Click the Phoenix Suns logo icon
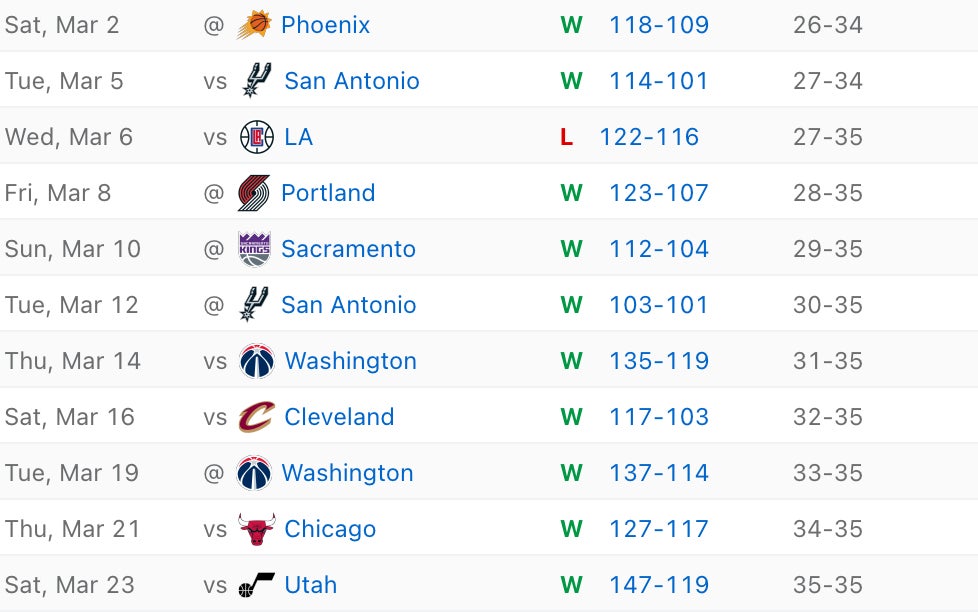978x612 pixels. pyautogui.click(x=254, y=25)
